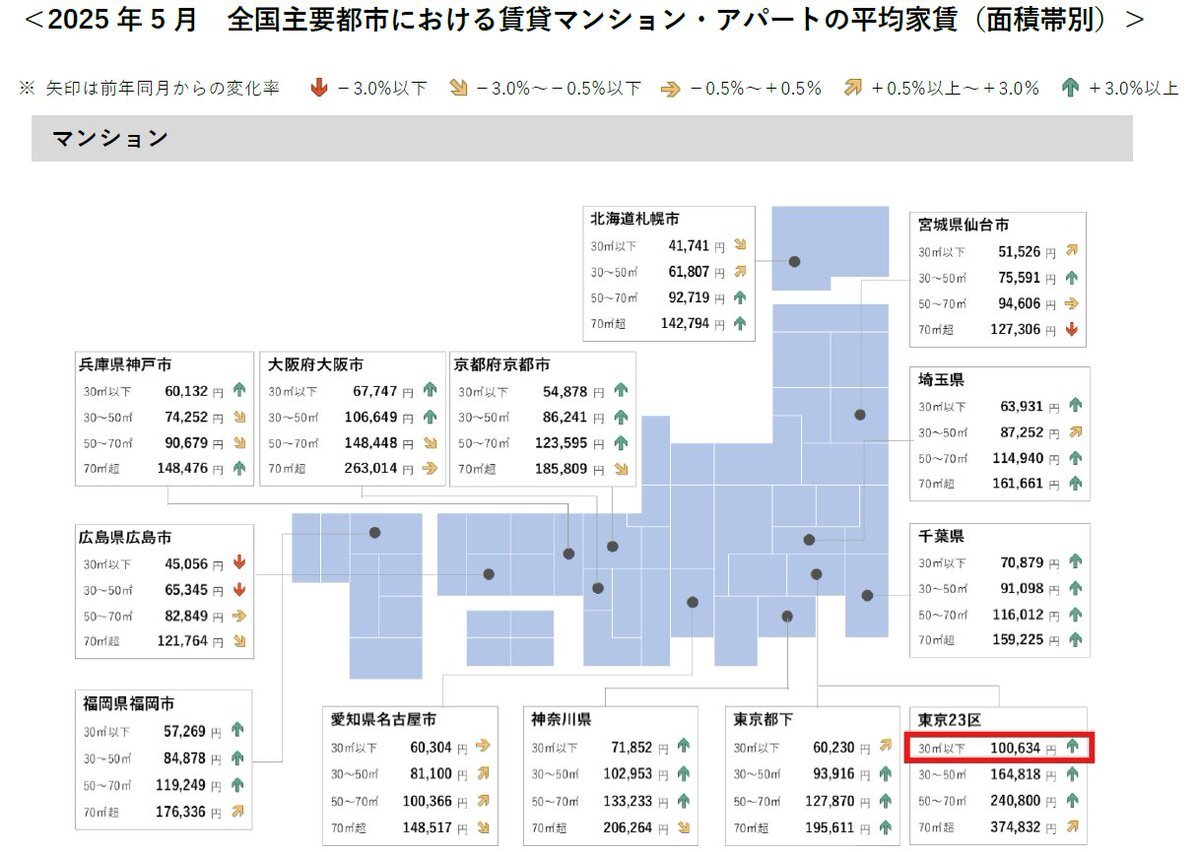Screen dimensions: 1200x852
Task: Click the trend arrow beside Saitama's 87,252 円
Action: [1075, 432]
